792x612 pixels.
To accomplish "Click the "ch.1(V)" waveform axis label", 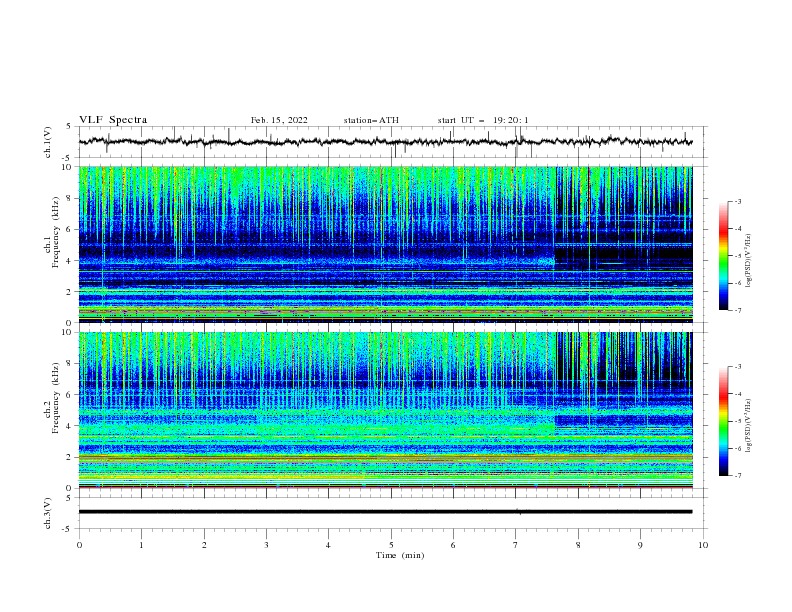I will tap(48, 142).
